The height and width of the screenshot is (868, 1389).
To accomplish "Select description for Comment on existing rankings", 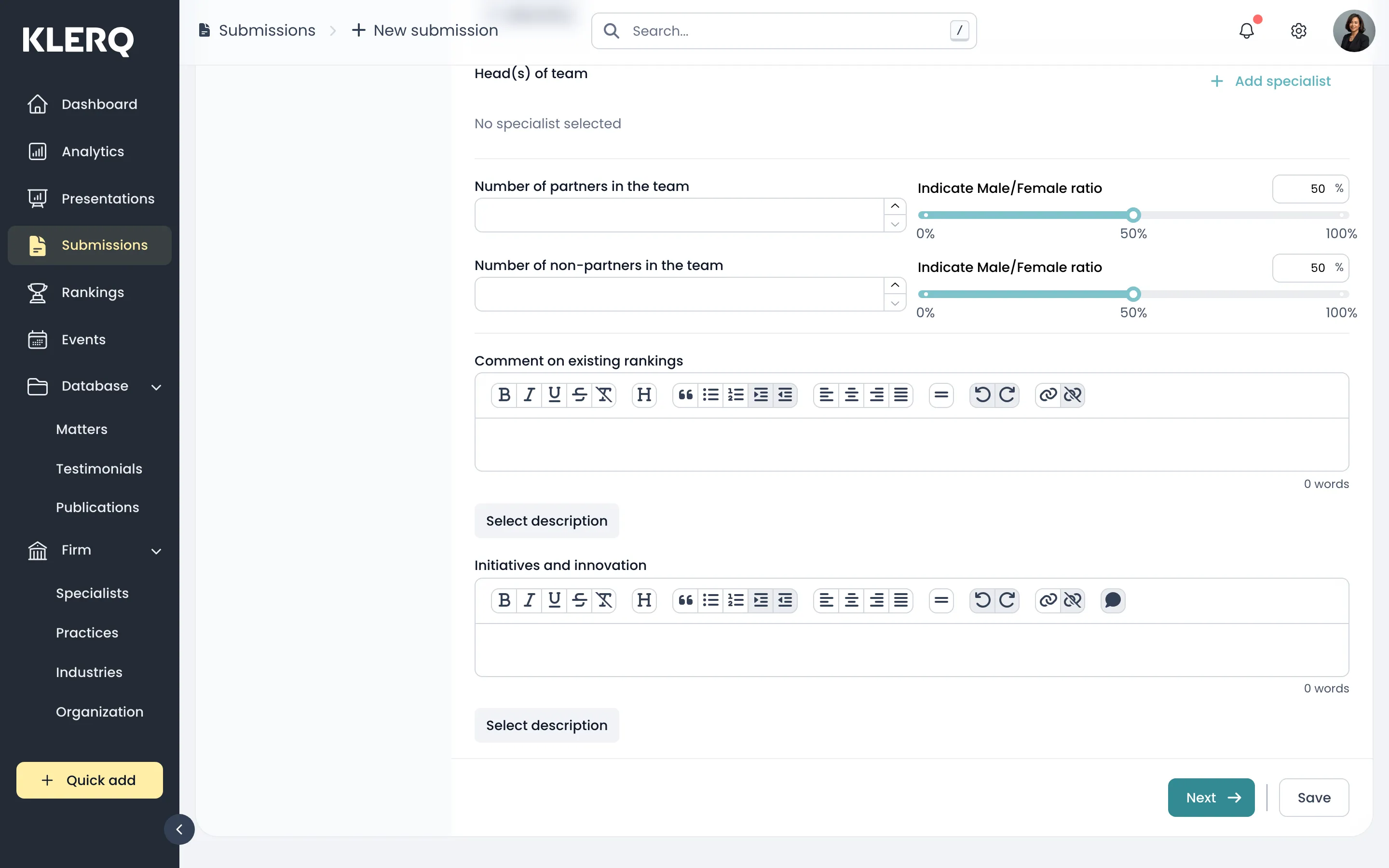I will [x=546, y=521].
